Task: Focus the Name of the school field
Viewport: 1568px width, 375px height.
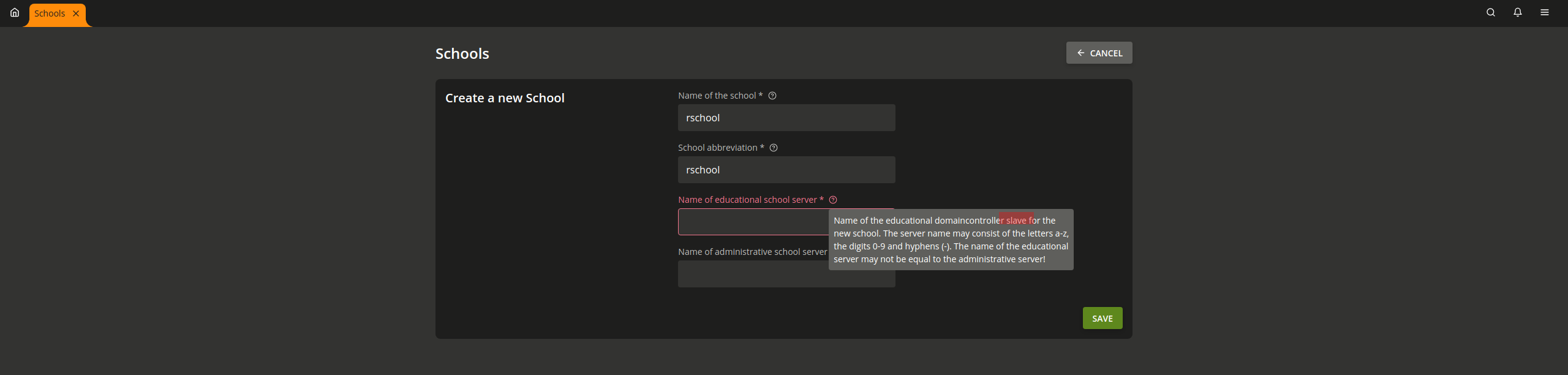Action: click(786, 118)
